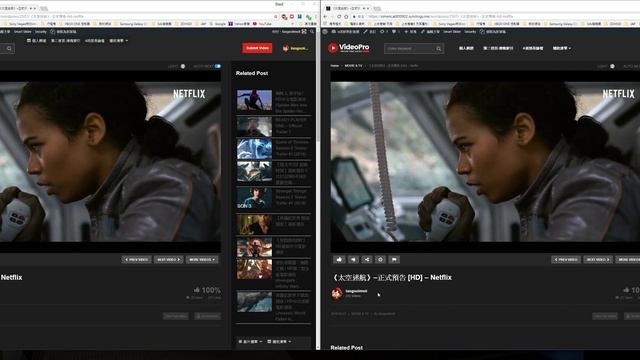
Task: Click the uploader avatar below the video title
Action: pos(337,293)
